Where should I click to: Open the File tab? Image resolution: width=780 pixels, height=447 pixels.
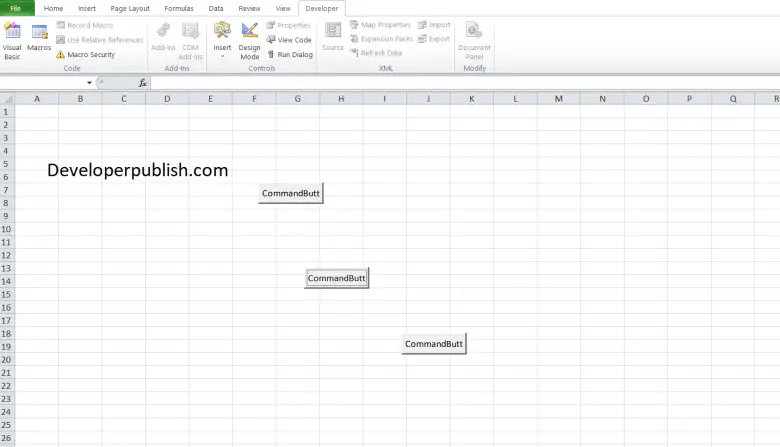(16, 8)
